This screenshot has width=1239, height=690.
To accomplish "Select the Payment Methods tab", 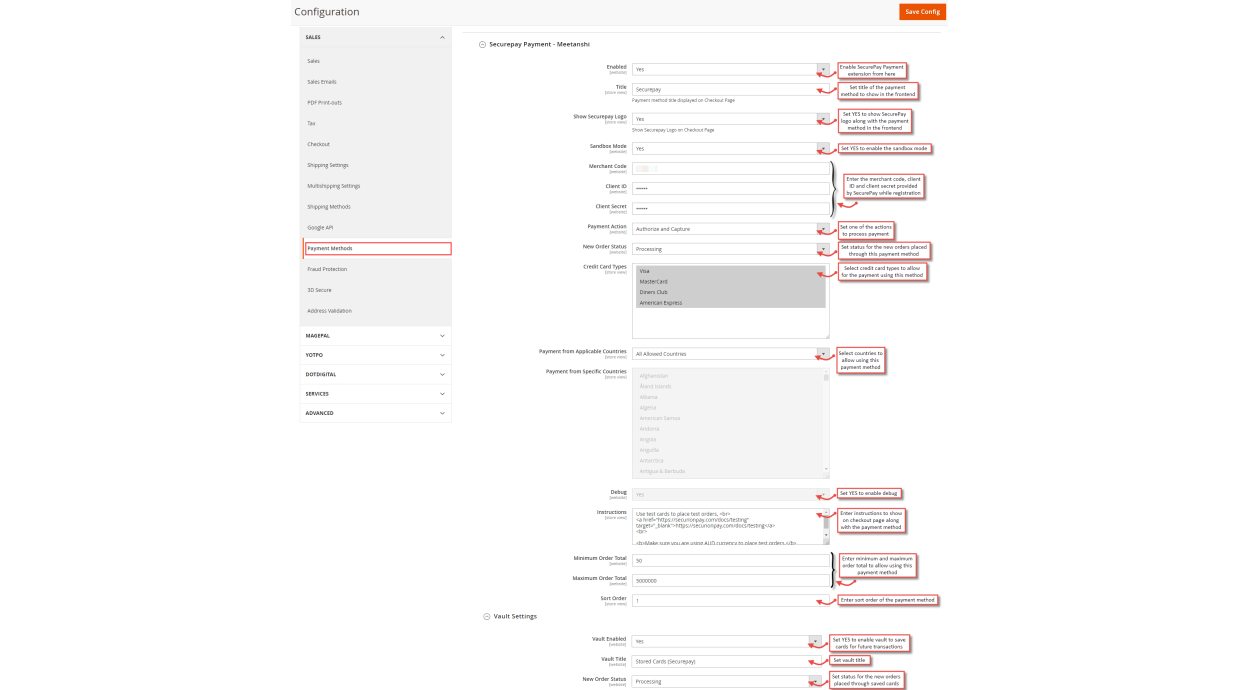I will (x=377, y=248).
